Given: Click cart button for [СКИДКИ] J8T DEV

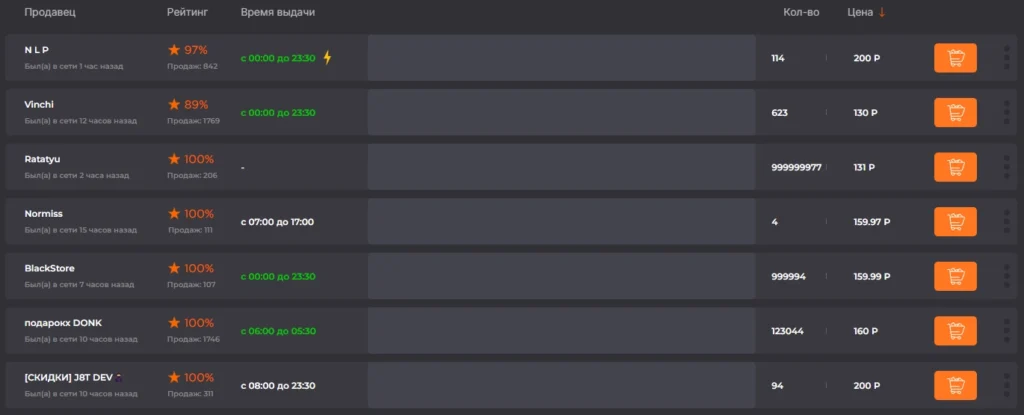Looking at the screenshot, I should click(955, 385).
